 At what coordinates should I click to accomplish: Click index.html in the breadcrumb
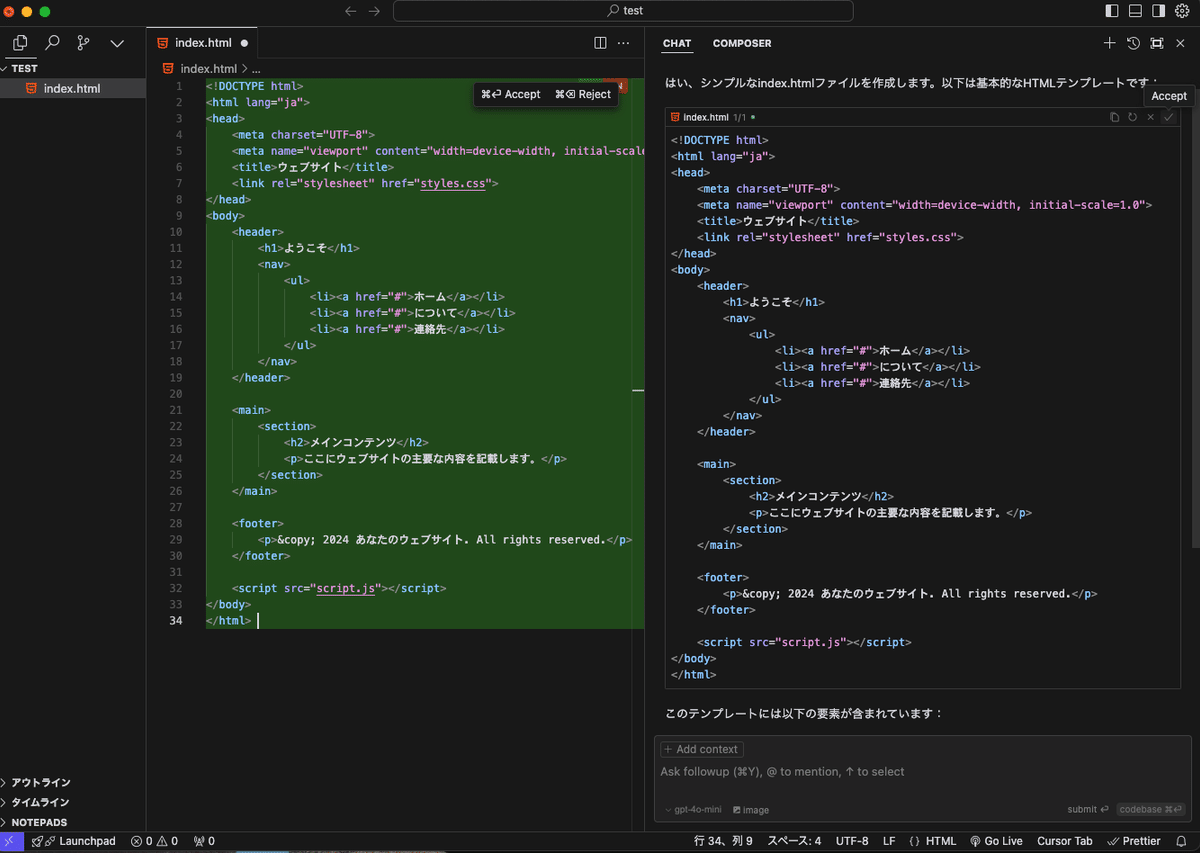208,69
